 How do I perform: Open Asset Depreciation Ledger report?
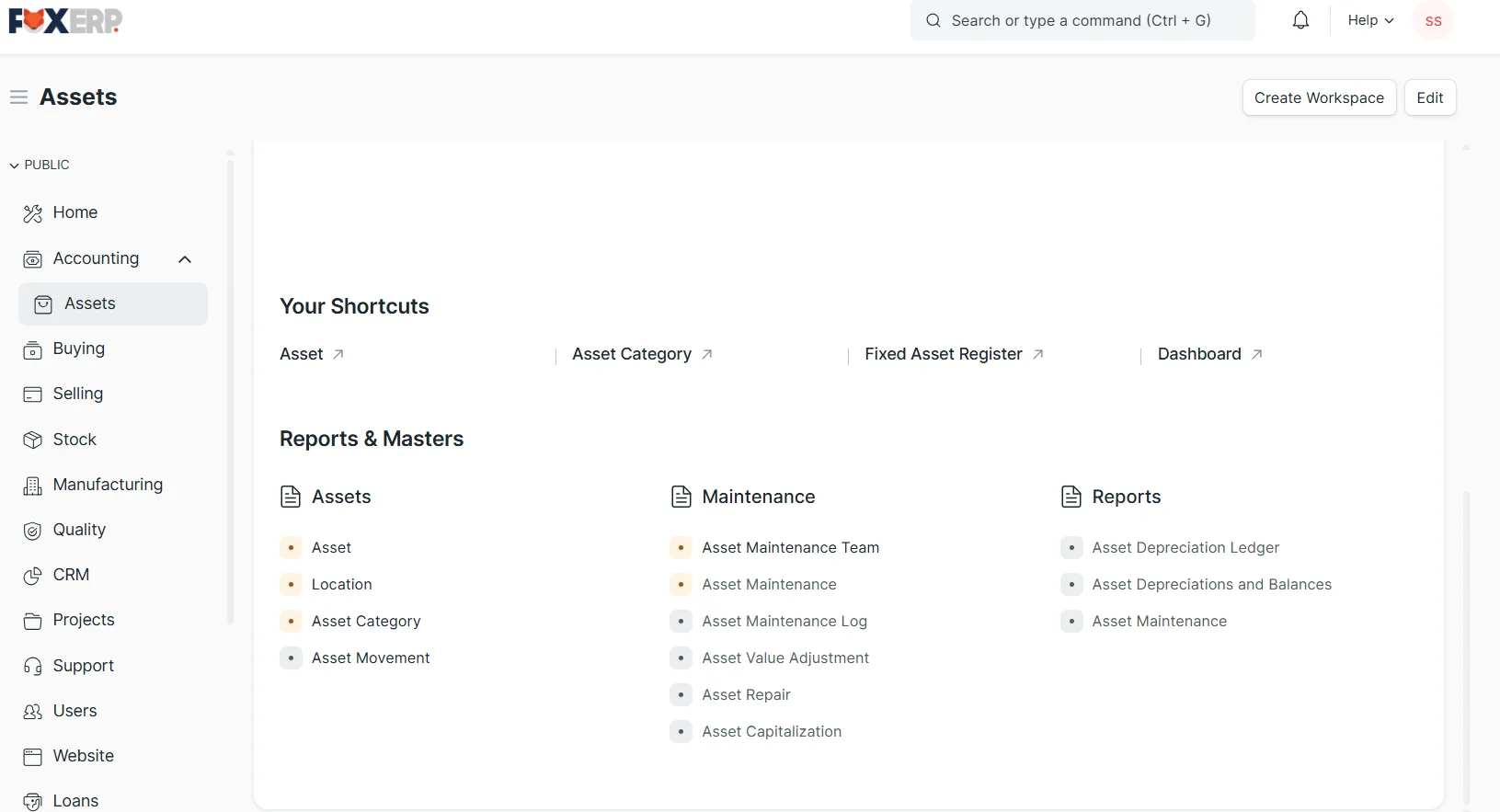click(1185, 547)
